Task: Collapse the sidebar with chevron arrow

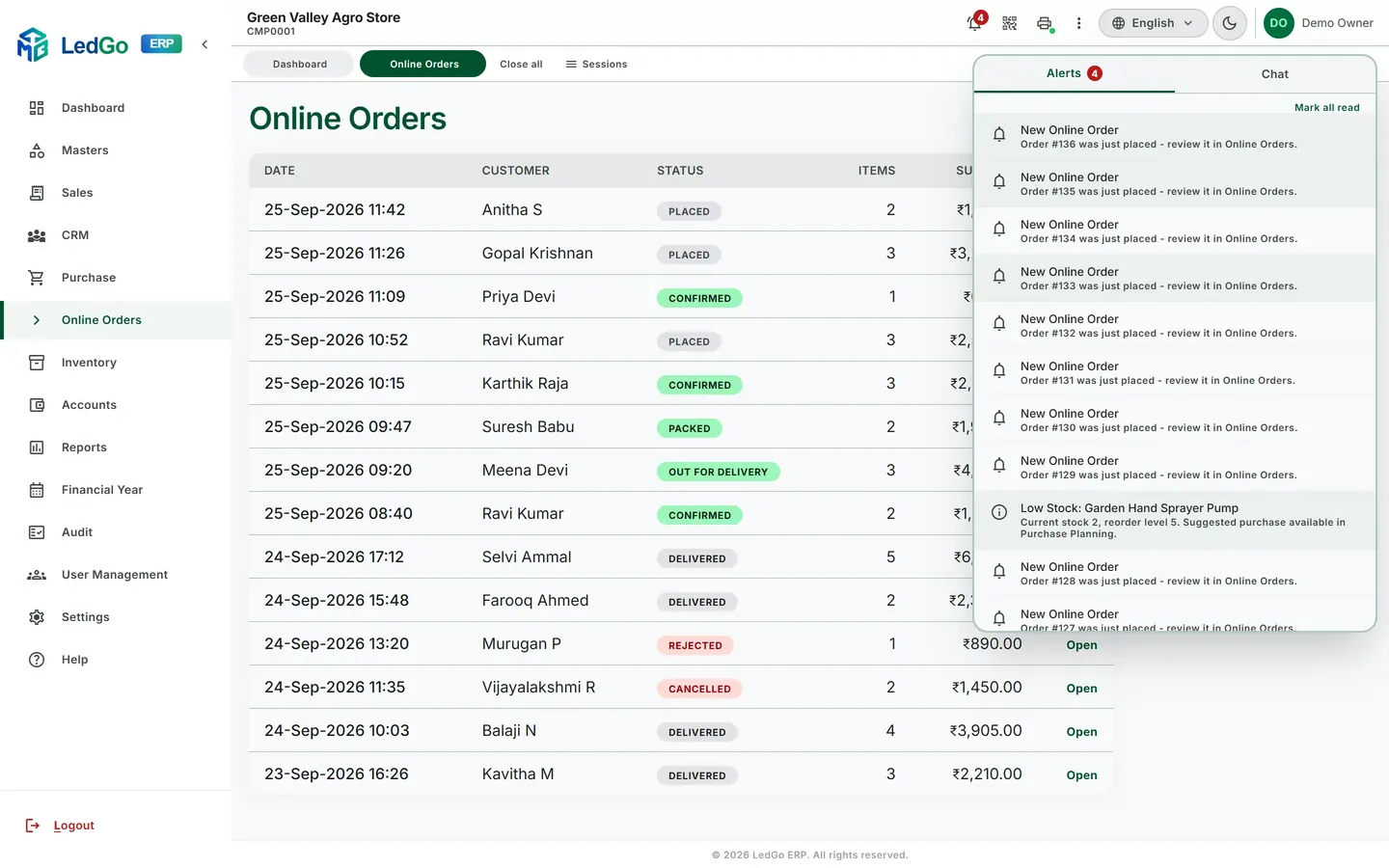Action: [x=204, y=44]
